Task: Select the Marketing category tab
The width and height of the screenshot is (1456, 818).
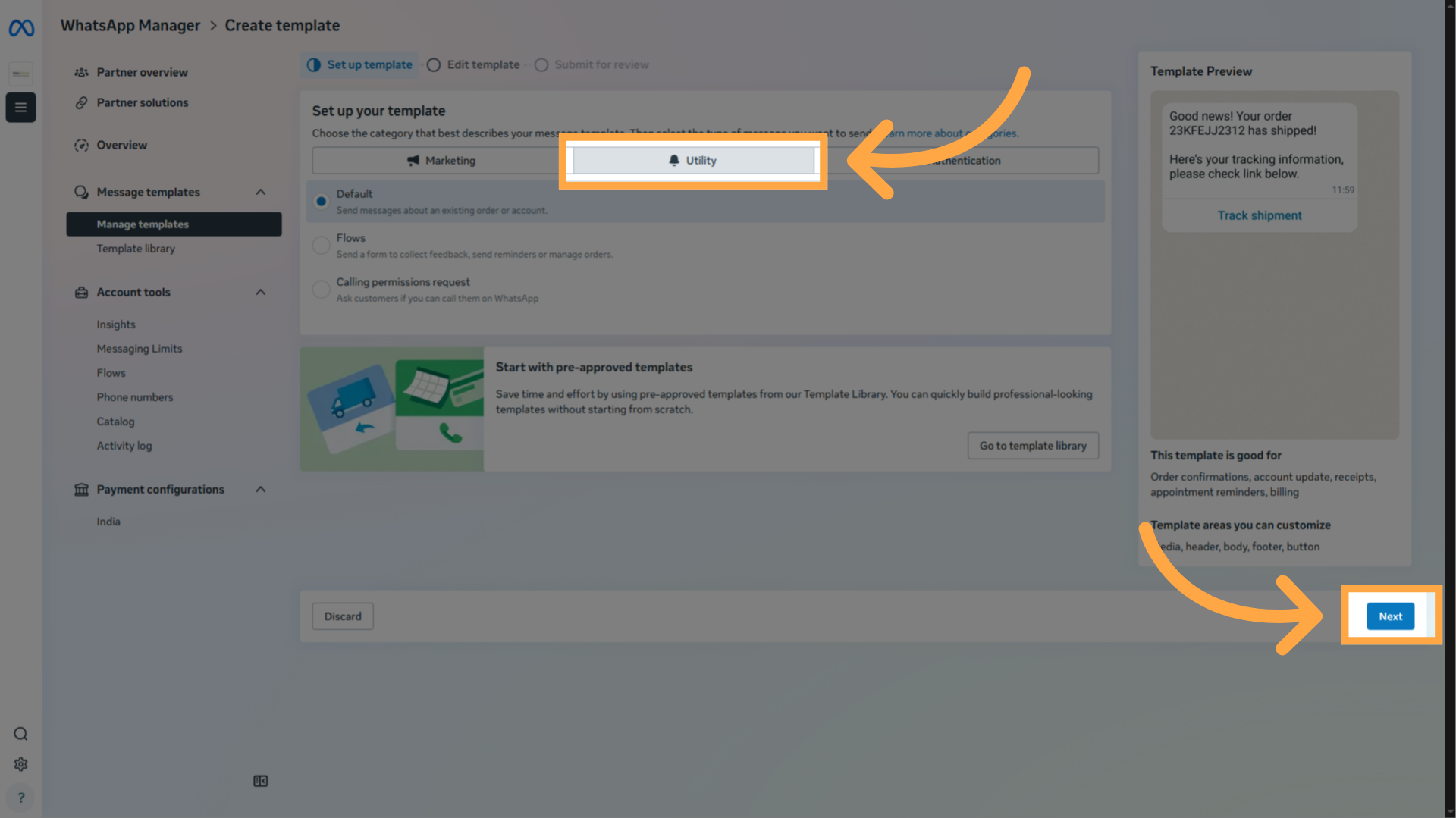Action: (x=441, y=161)
